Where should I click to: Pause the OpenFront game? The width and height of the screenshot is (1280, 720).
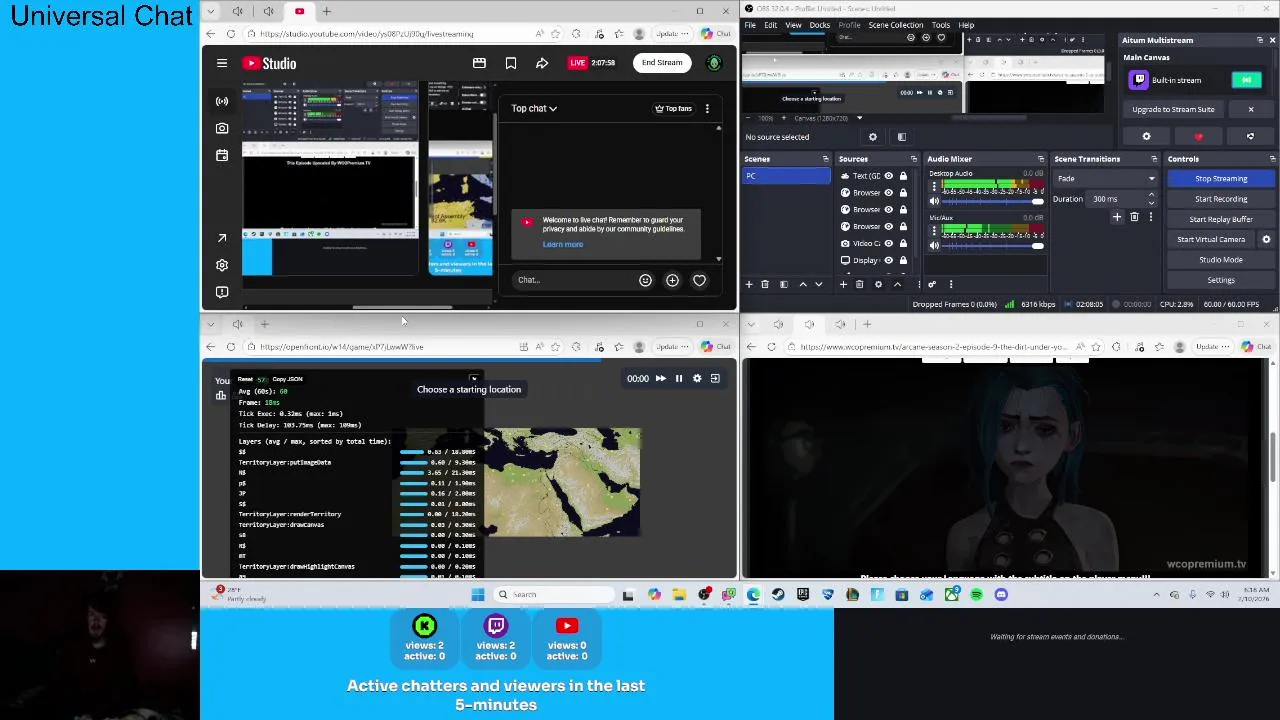pyautogui.click(x=678, y=378)
